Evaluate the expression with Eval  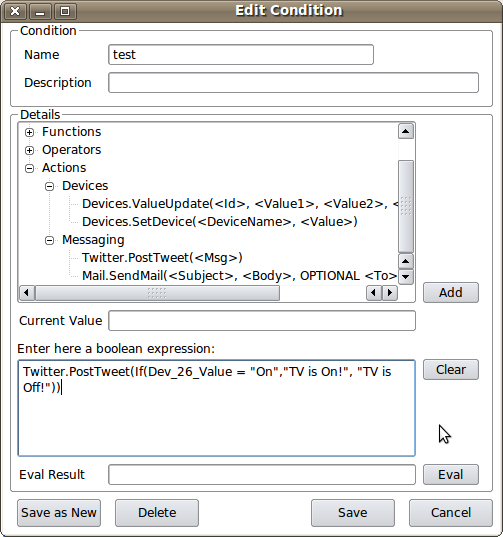click(x=451, y=475)
